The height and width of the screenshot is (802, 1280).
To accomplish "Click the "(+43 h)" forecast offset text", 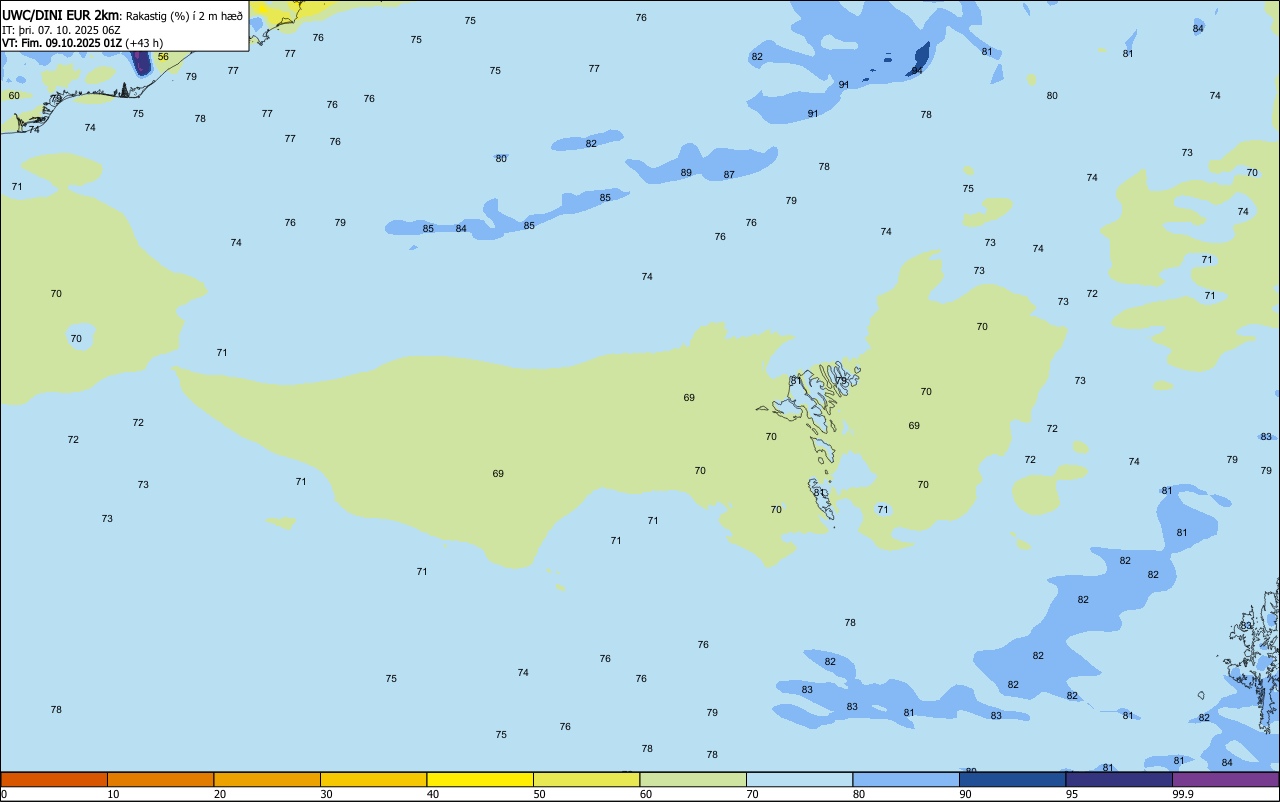I will tap(144, 43).
